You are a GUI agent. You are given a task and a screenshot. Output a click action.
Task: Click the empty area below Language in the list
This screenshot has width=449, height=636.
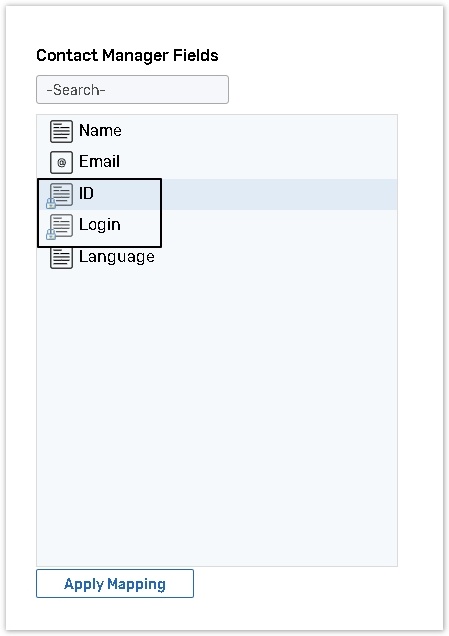click(x=217, y=418)
